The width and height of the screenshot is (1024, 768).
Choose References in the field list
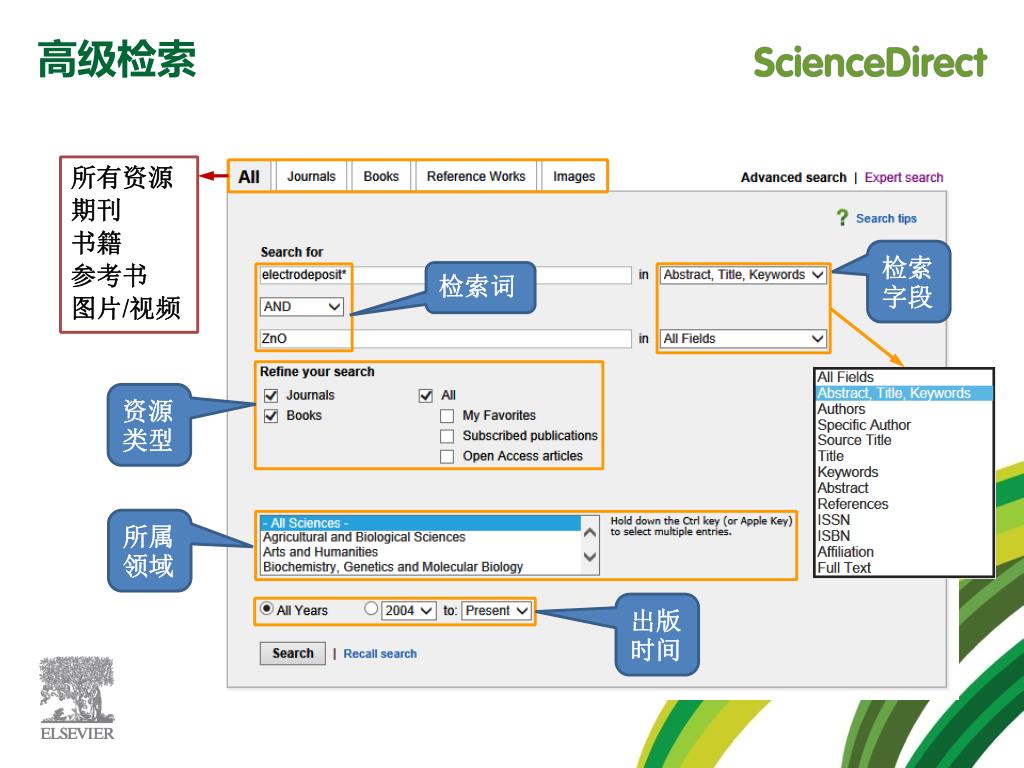click(904, 504)
